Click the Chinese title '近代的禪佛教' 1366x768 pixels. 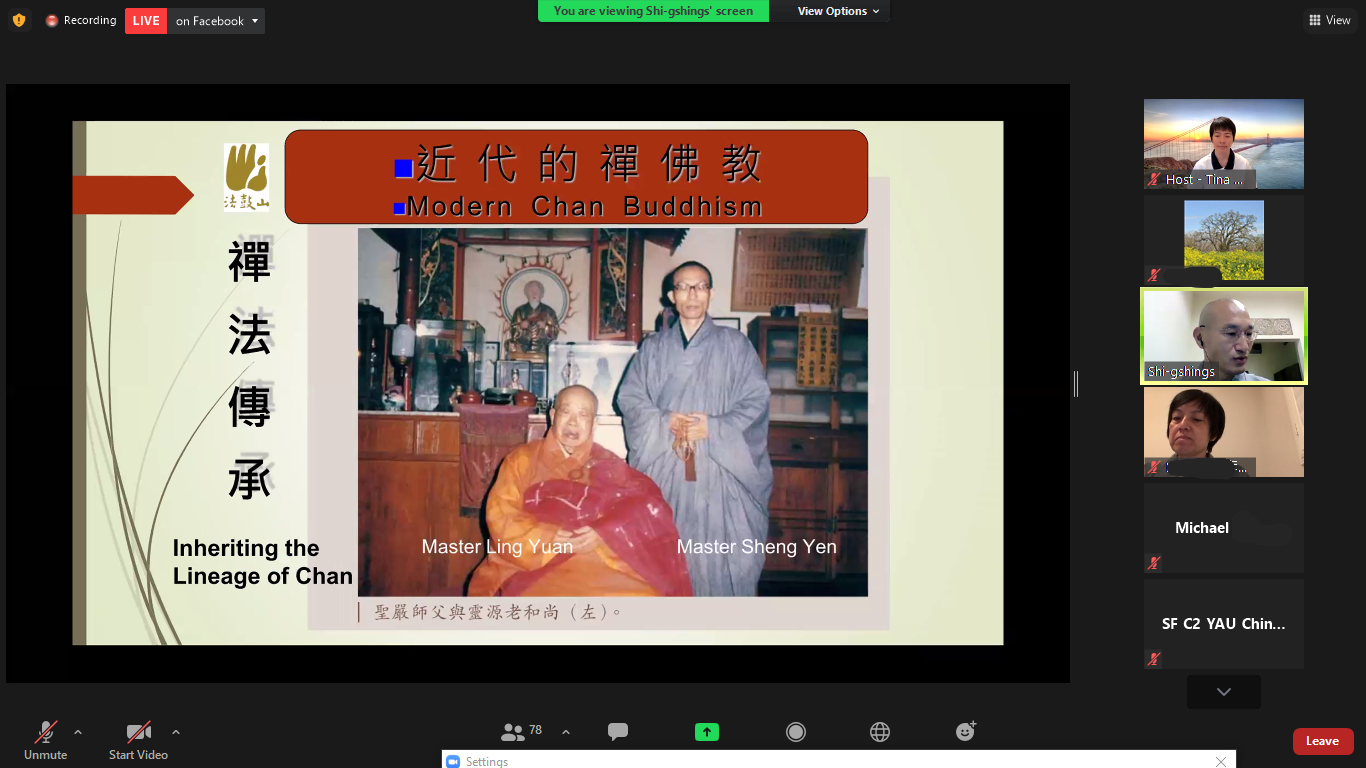click(588, 164)
